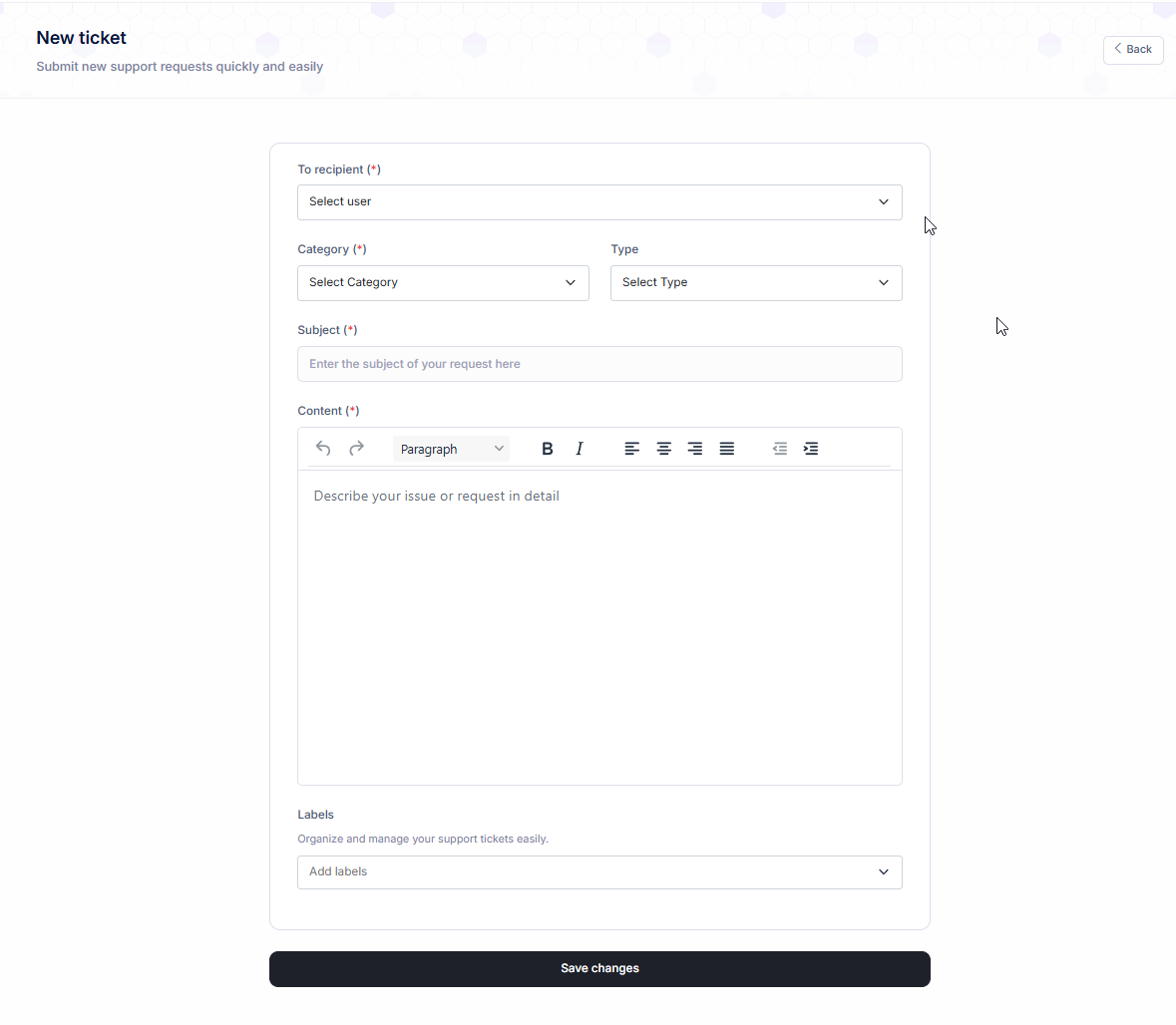
Task: Toggle bold formatting
Action: (x=548, y=449)
